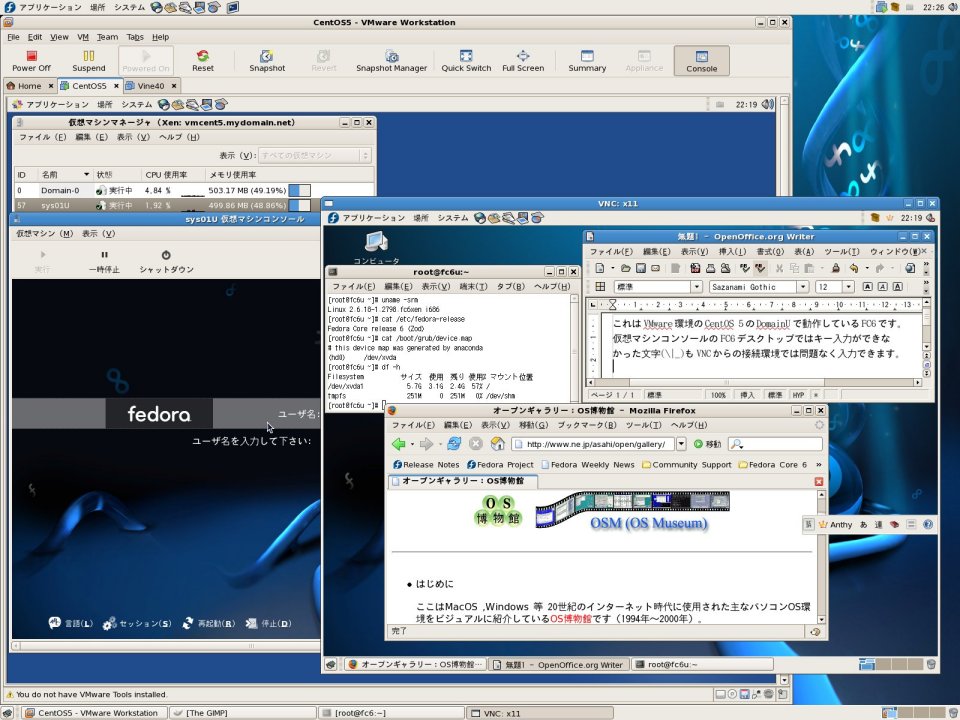Toggle bold formatting in Writer
Screen dimensions: 960x720
tap(868, 287)
